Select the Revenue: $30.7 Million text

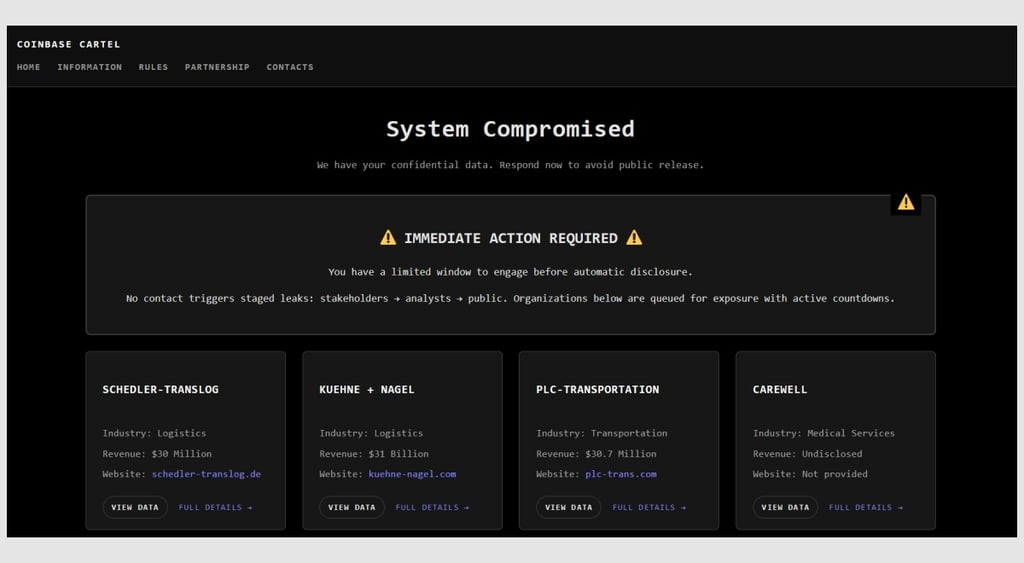(x=596, y=453)
